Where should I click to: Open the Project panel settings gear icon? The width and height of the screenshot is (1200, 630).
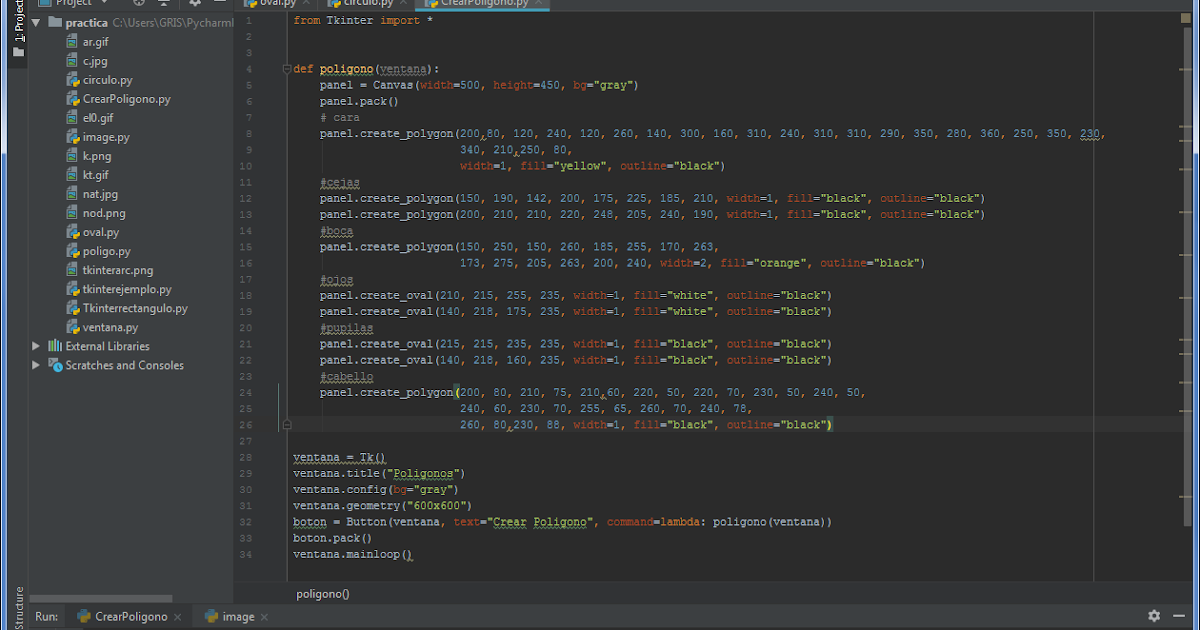(195, 5)
